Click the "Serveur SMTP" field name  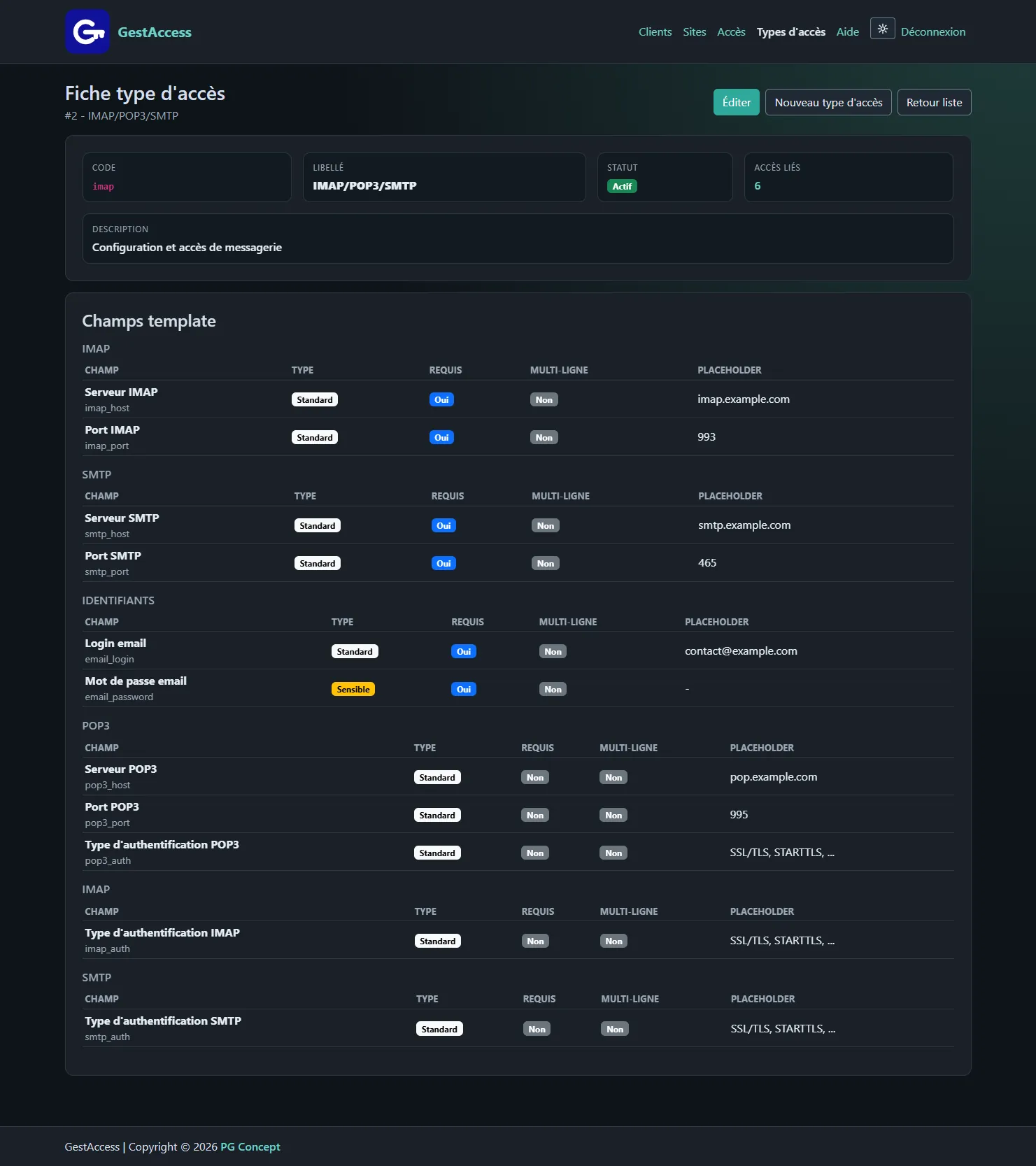point(122,518)
